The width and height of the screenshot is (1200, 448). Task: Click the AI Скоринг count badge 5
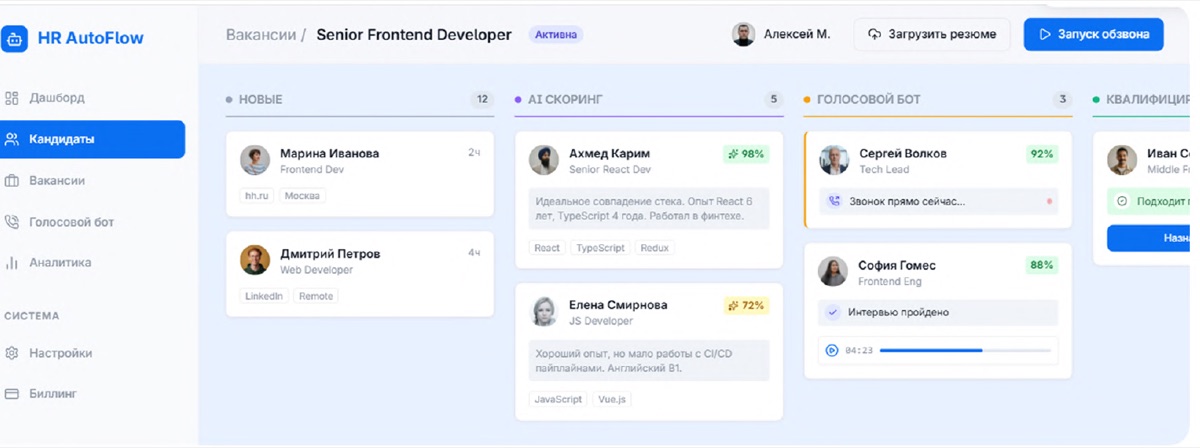[773, 100]
